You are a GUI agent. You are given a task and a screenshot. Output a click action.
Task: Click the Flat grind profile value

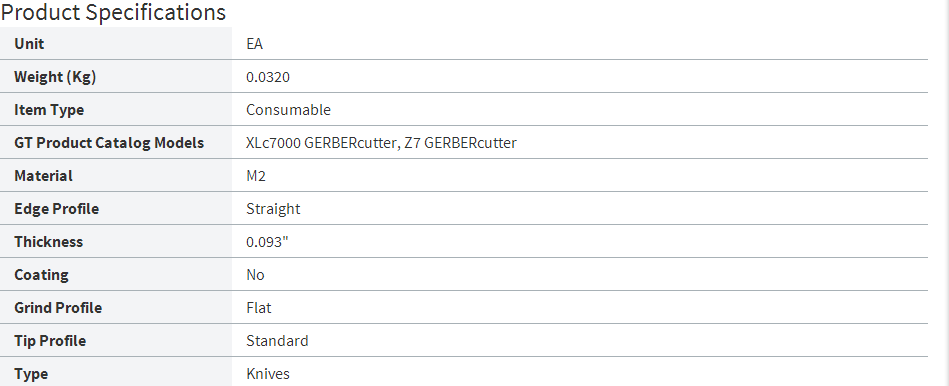[258, 307]
